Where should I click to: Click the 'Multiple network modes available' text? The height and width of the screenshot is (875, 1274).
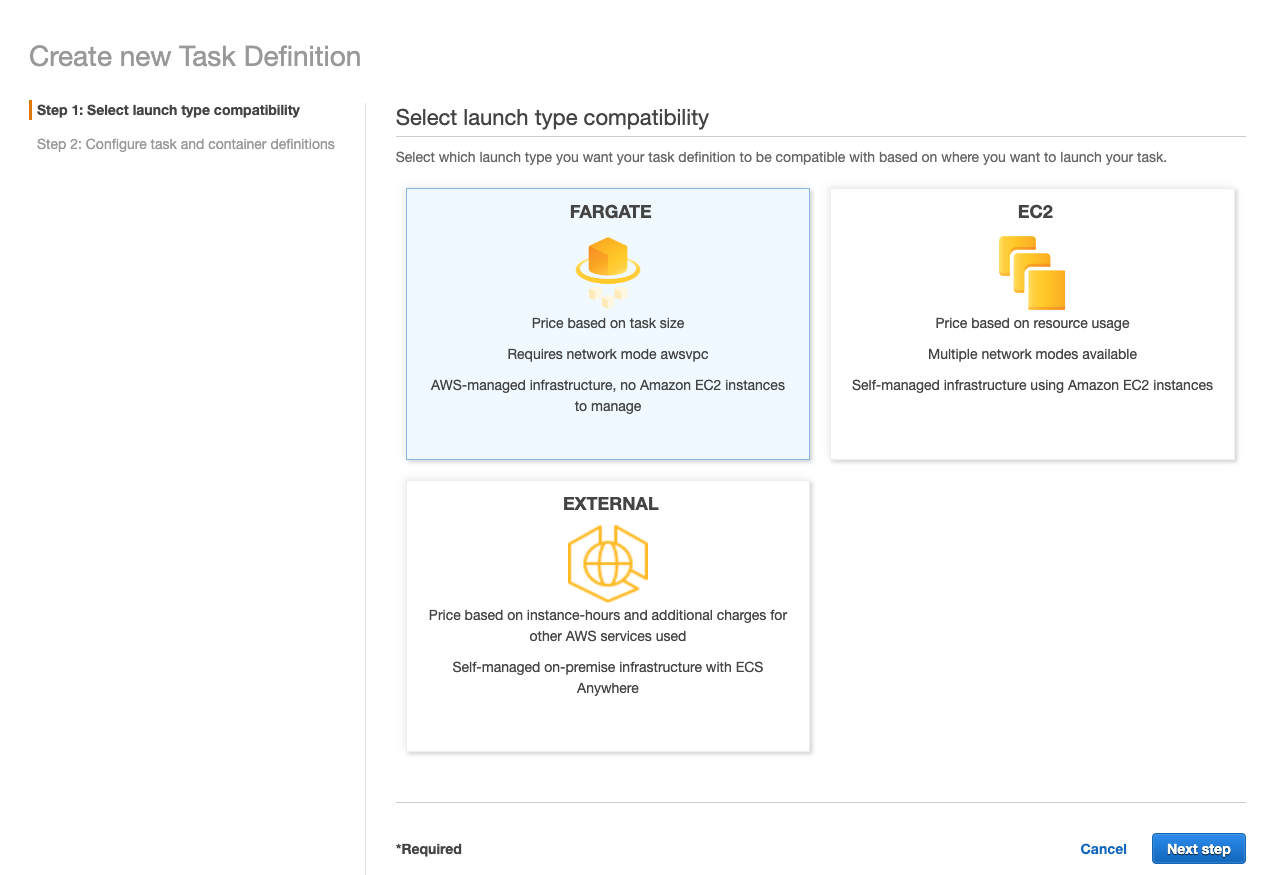(x=1031, y=354)
